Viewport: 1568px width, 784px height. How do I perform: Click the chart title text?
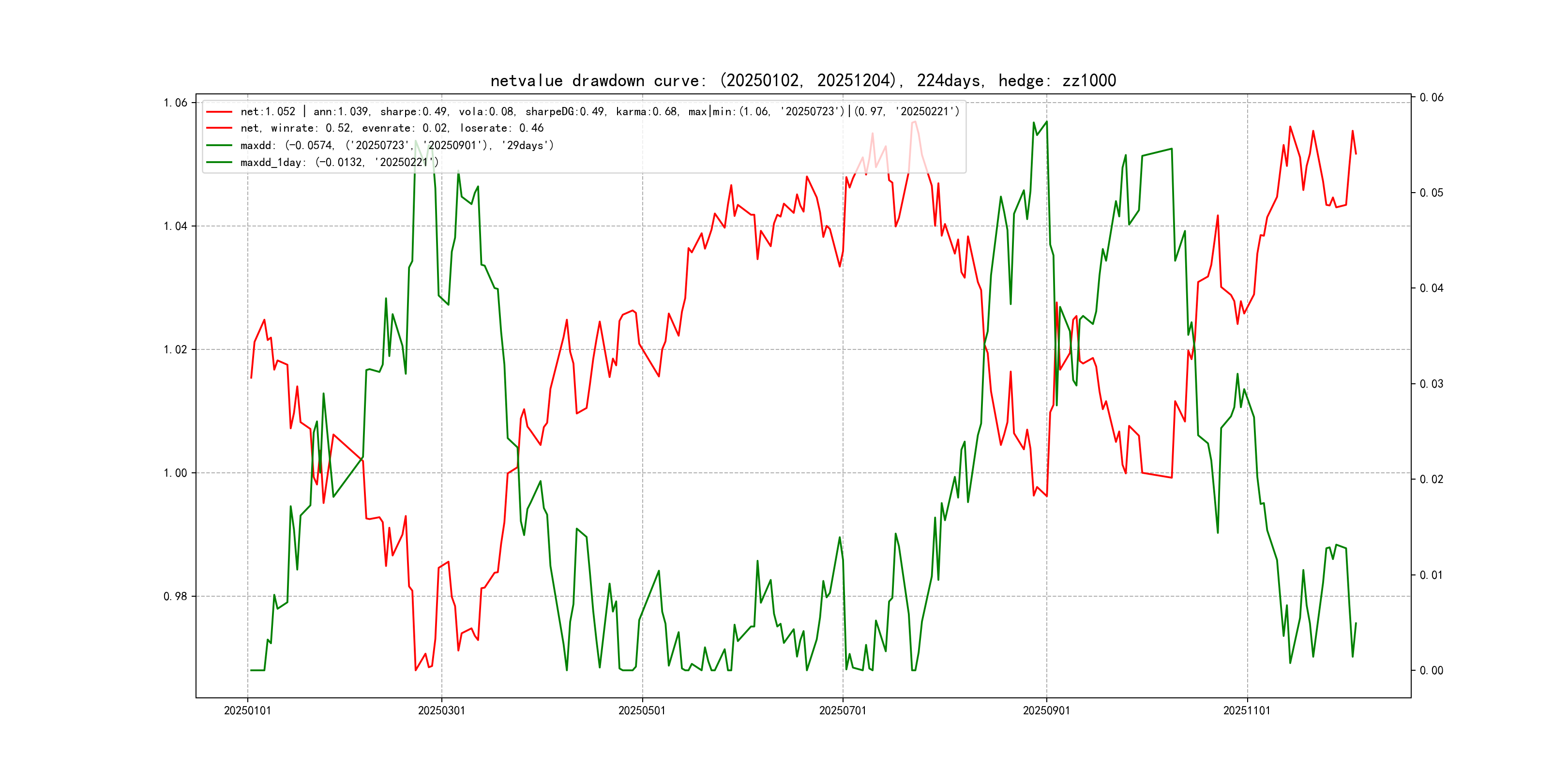coord(803,80)
